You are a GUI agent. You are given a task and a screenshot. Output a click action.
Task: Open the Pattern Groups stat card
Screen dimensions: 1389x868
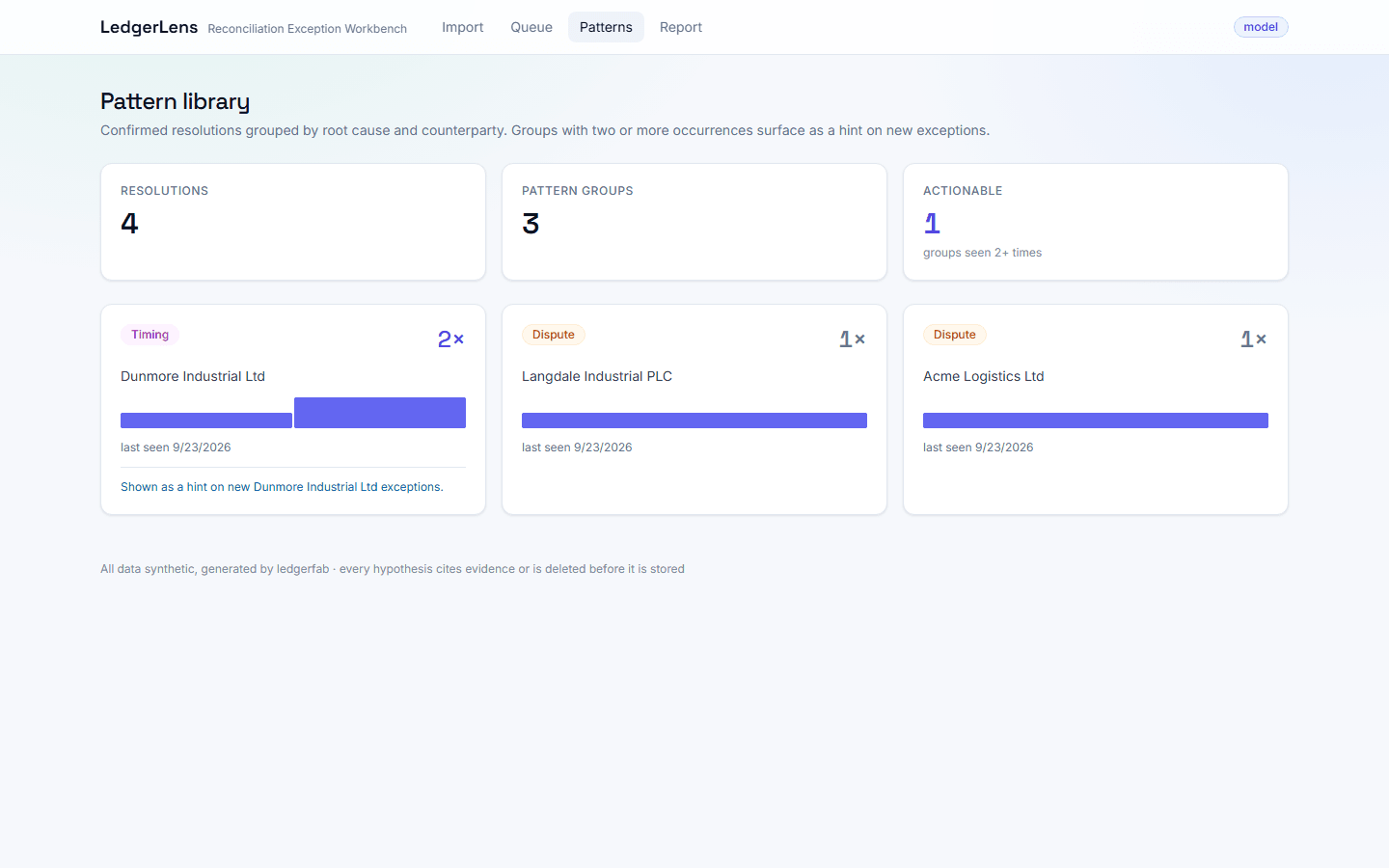click(694, 222)
